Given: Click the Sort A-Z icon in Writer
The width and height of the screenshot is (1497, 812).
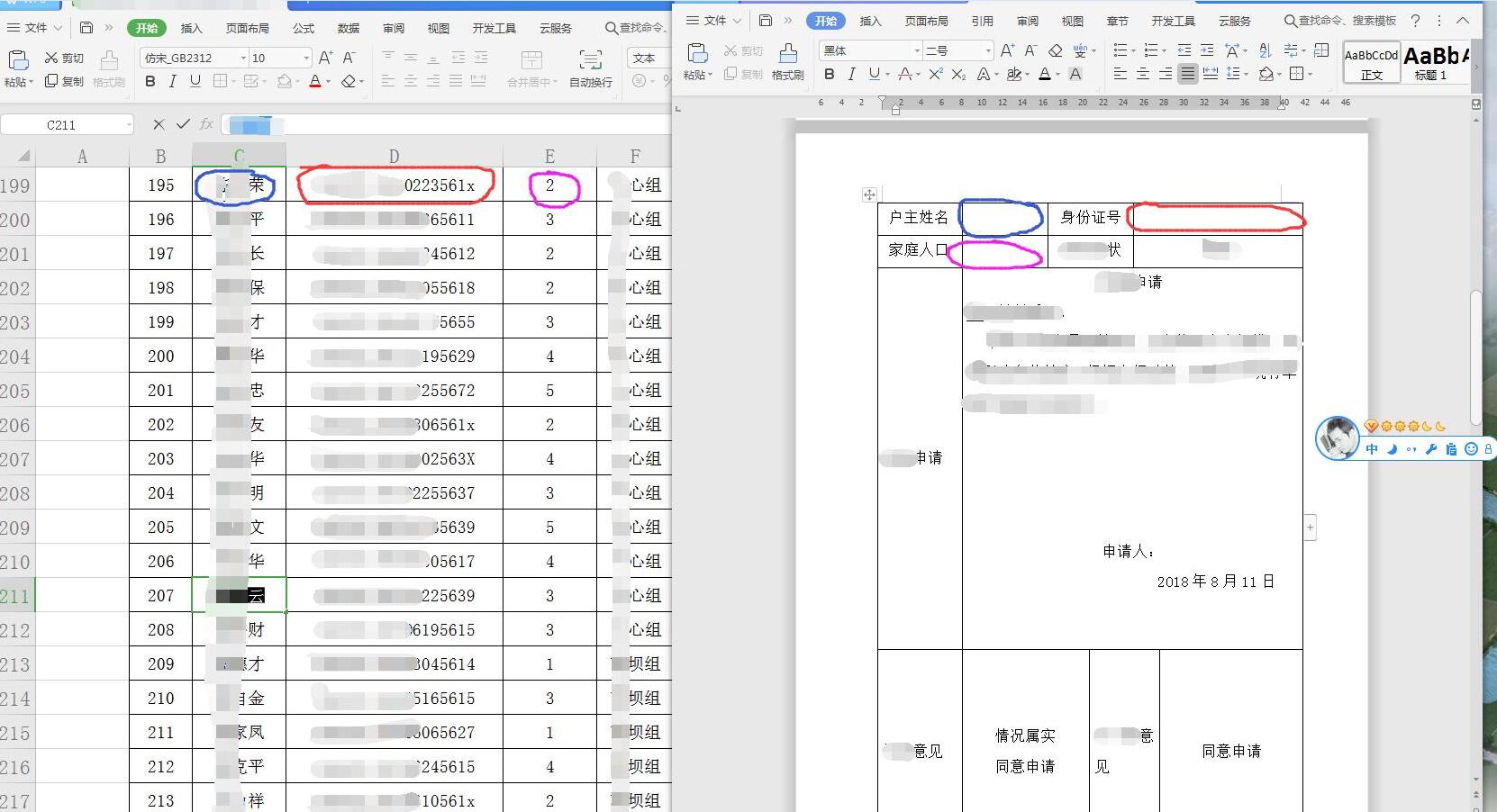Looking at the screenshot, I should tap(1263, 51).
